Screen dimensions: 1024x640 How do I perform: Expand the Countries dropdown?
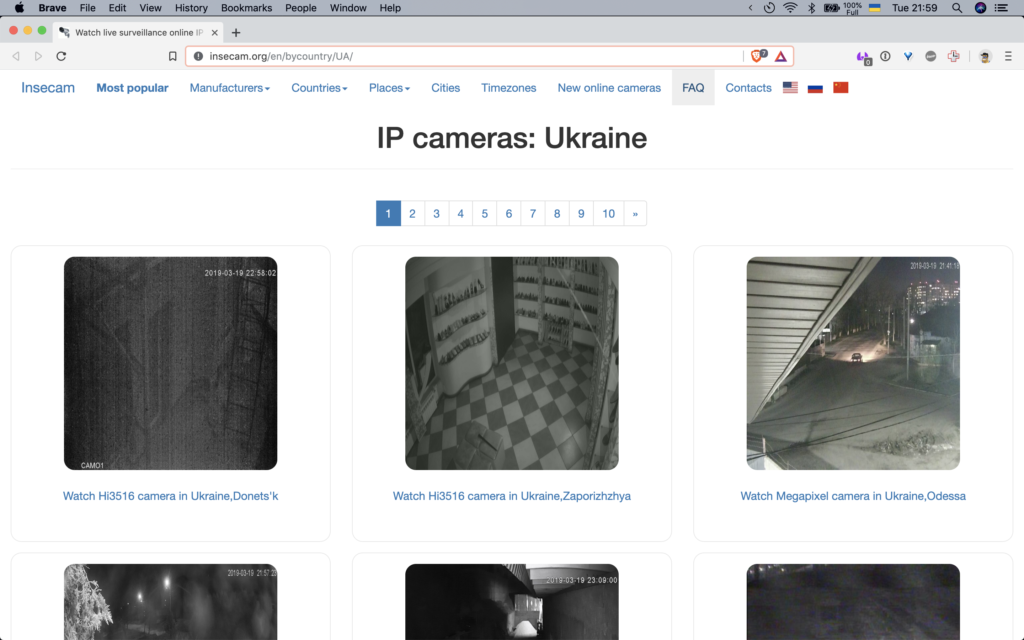click(319, 88)
